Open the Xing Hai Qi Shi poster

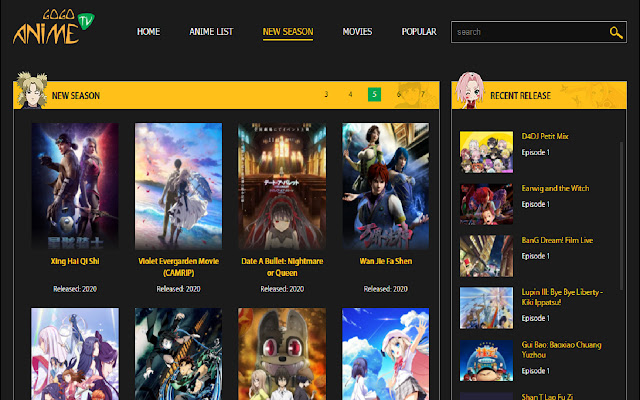tap(75, 186)
